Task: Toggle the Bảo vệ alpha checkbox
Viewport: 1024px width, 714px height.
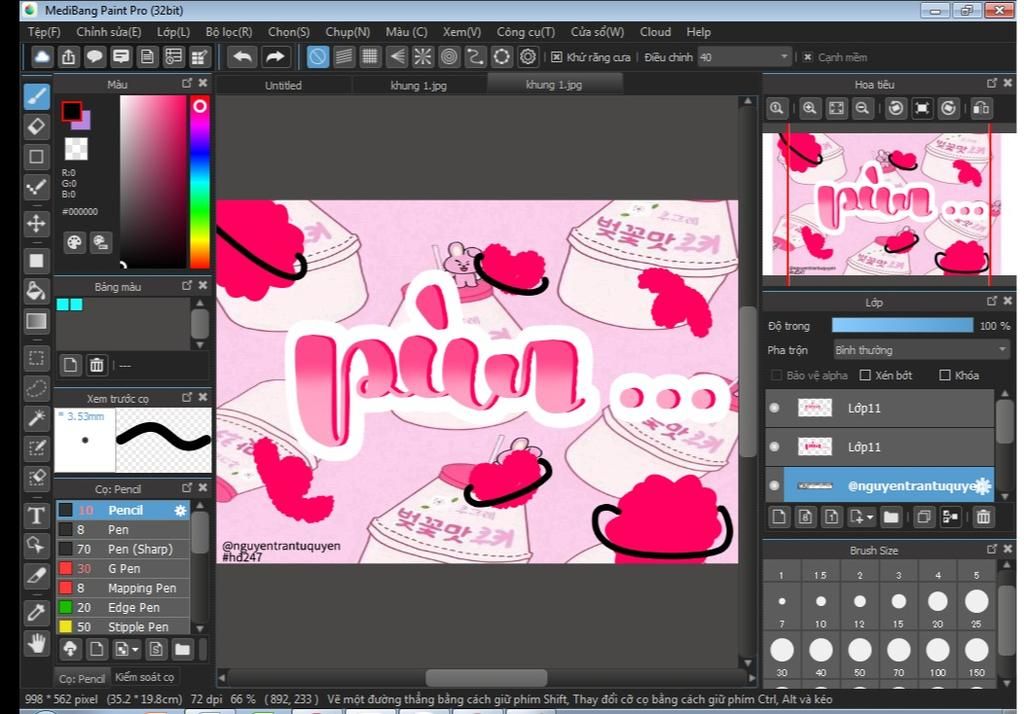Action: [x=776, y=376]
